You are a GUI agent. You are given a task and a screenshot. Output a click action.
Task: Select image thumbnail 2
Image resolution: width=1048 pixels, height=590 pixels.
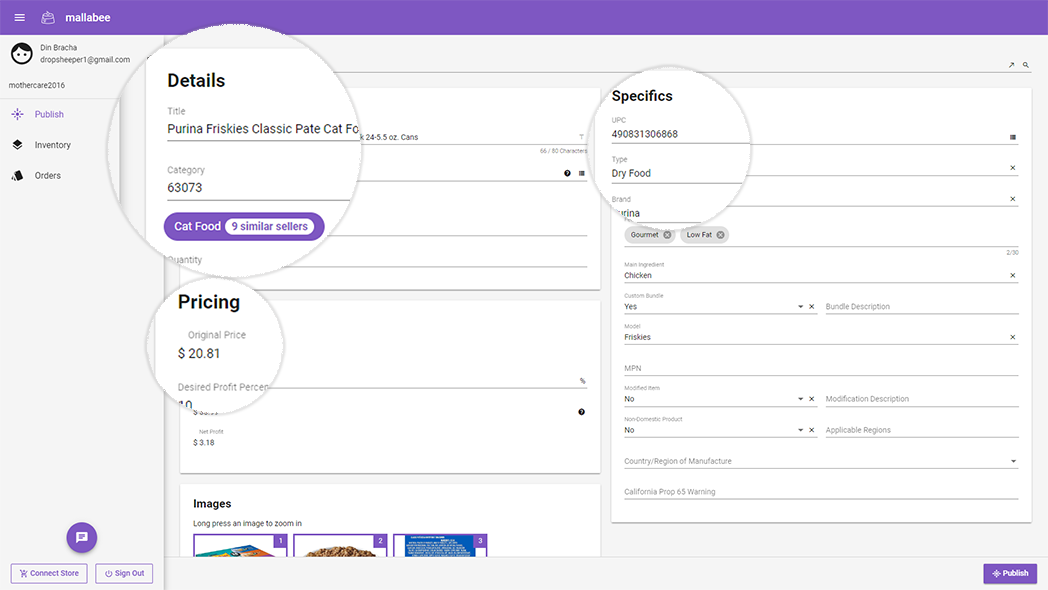[x=340, y=545]
